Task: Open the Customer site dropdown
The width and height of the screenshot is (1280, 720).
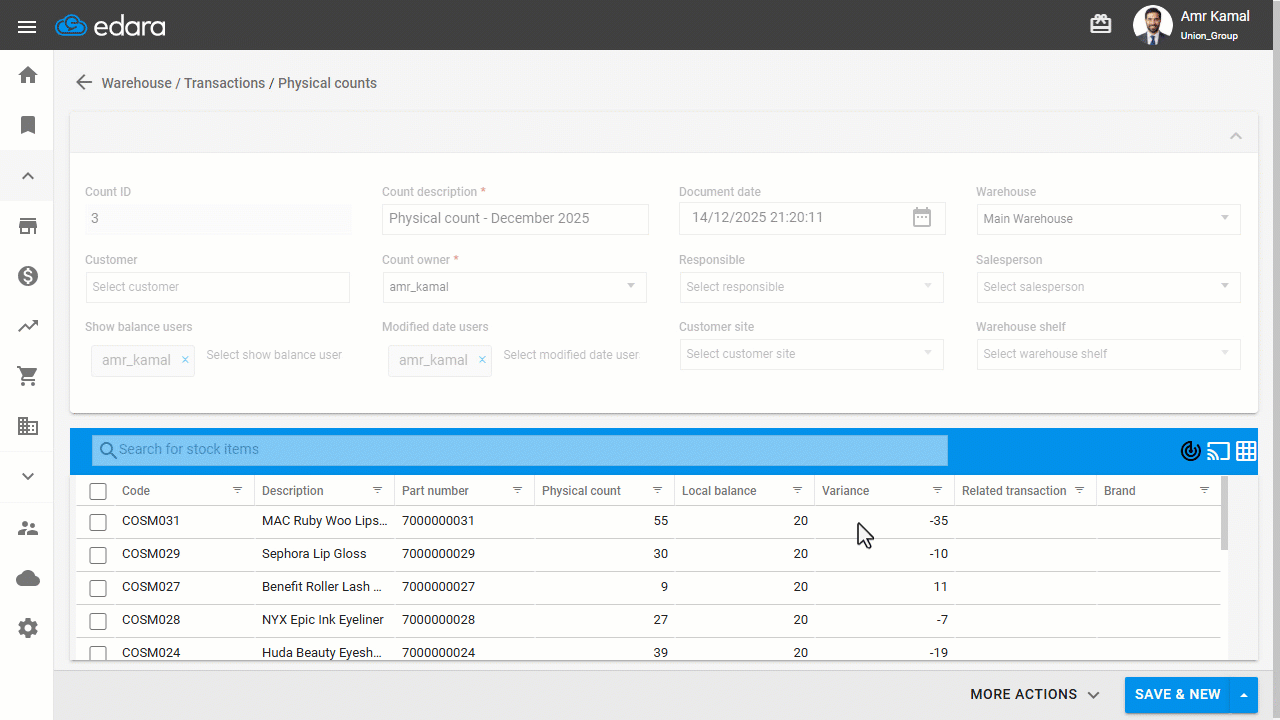Action: click(x=811, y=354)
